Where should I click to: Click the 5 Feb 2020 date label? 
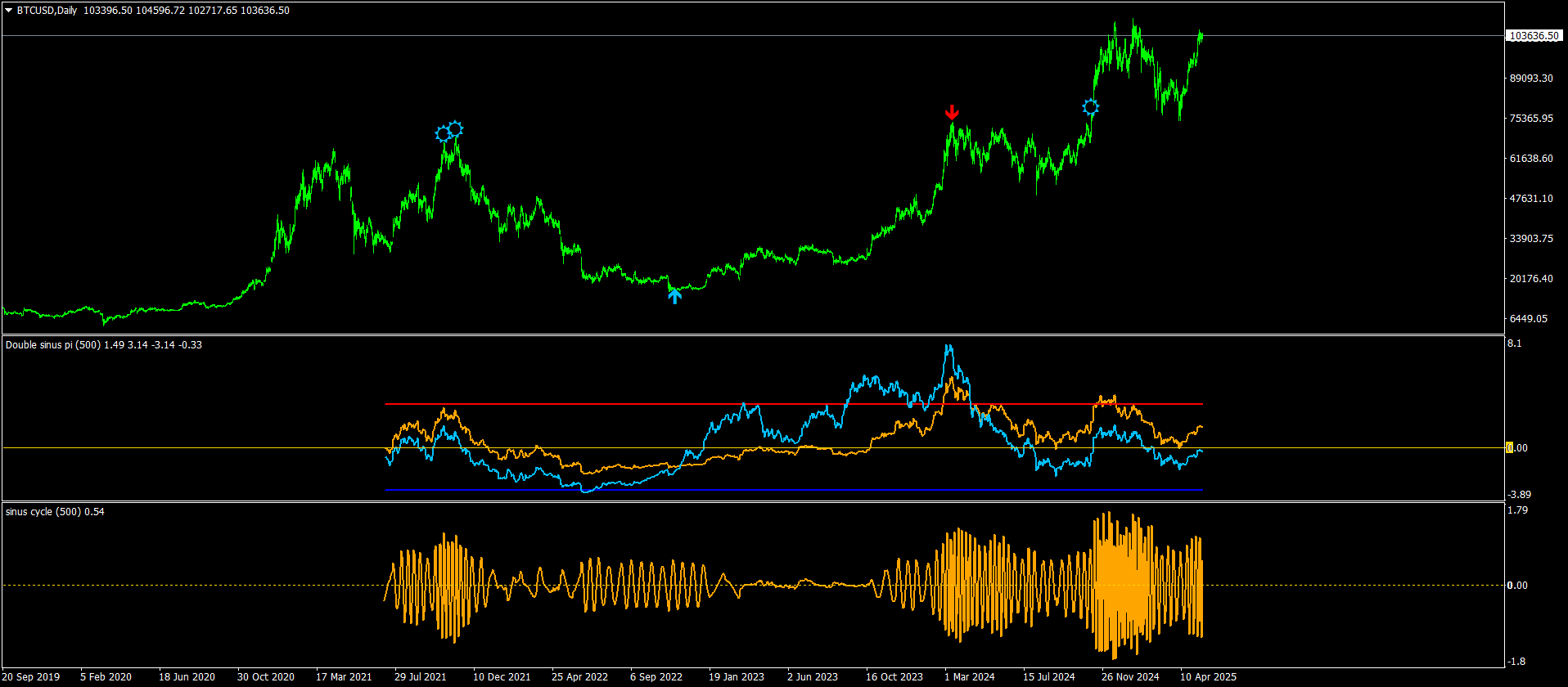pos(106,677)
